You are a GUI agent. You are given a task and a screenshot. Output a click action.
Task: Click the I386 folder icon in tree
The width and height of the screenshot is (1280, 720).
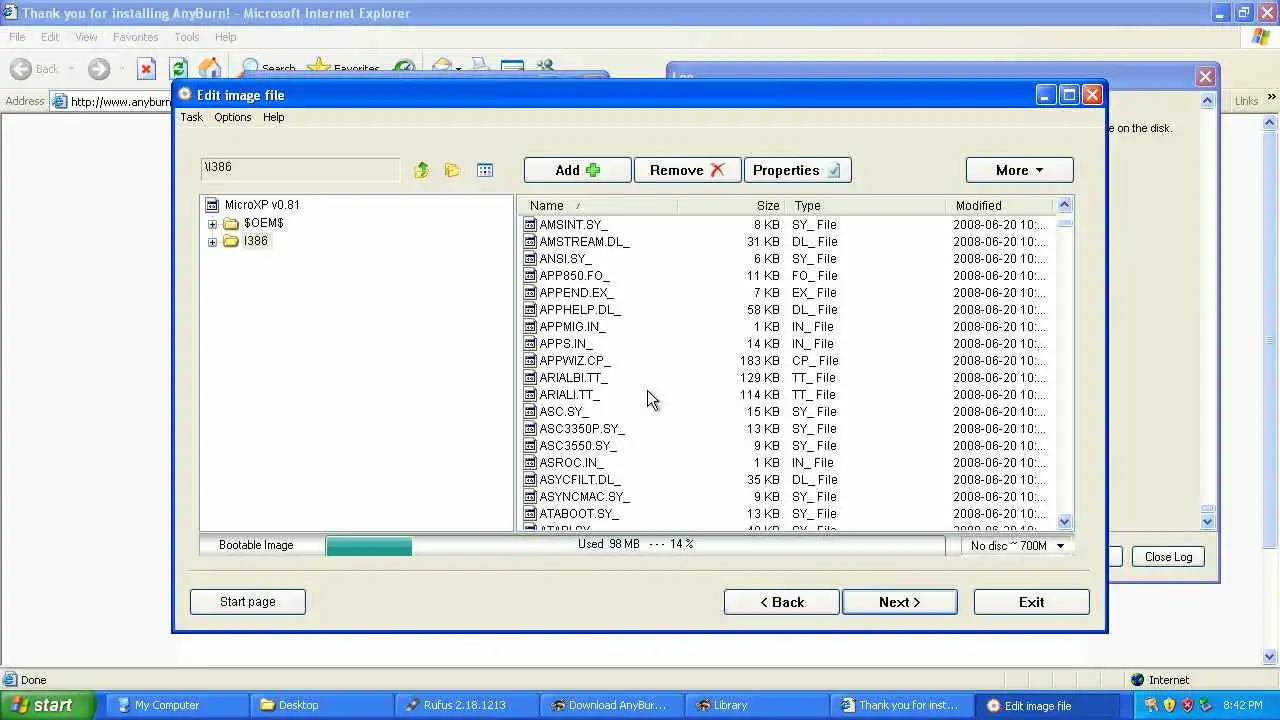click(231, 241)
